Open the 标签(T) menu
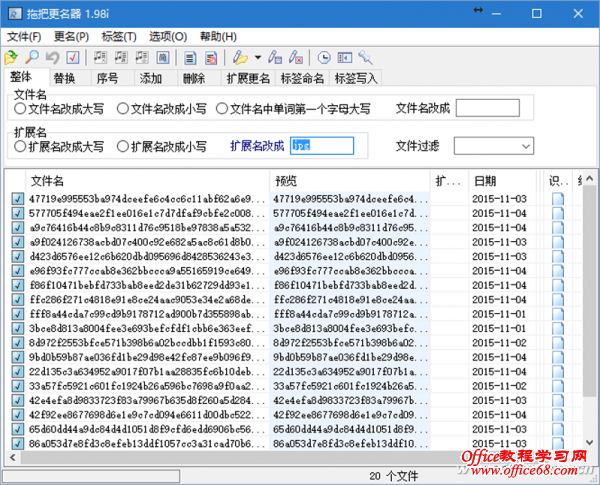The width and height of the screenshot is (600, 485). [119, 37]
